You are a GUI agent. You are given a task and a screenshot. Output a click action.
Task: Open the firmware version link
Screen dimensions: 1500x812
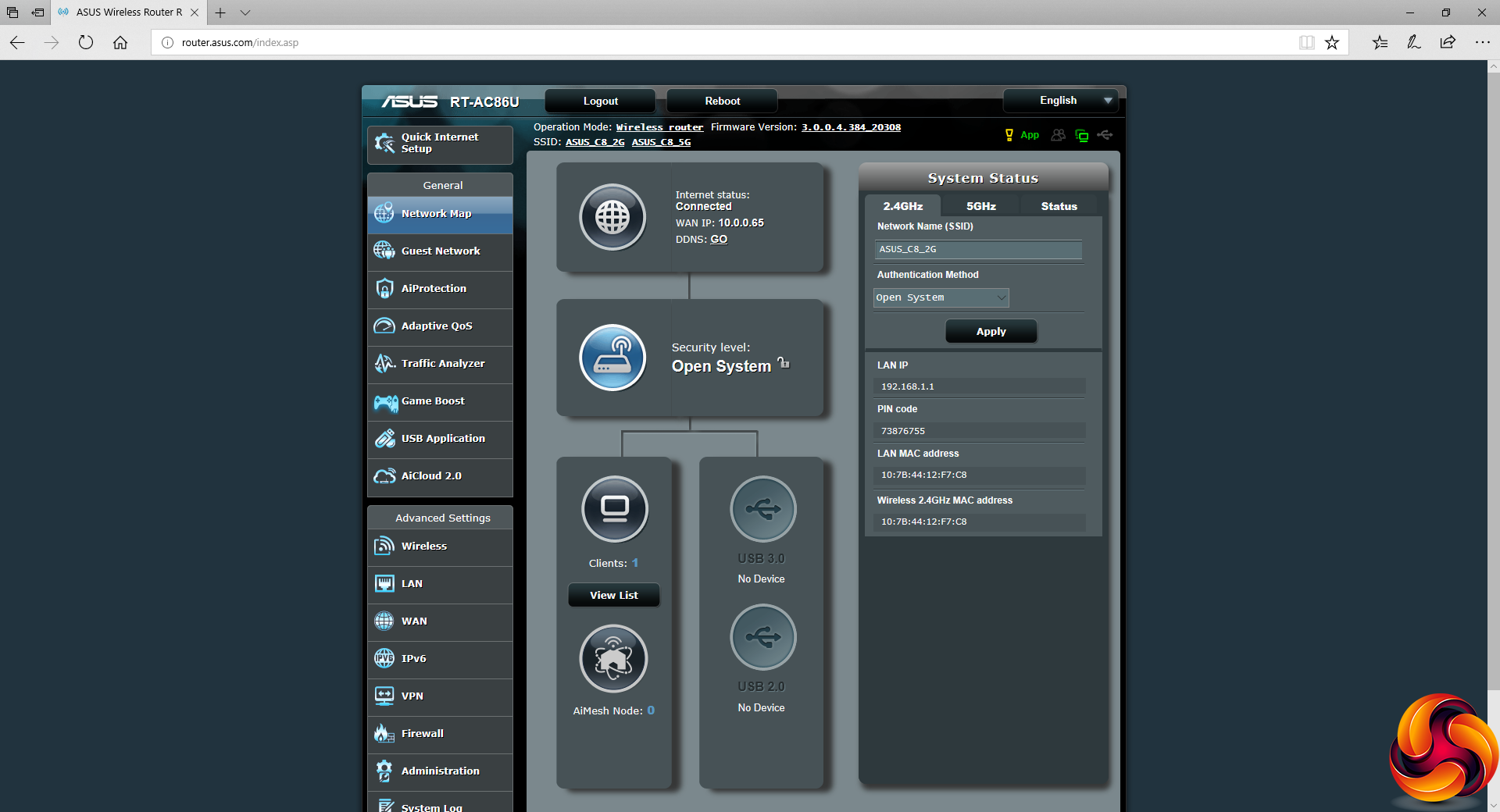click(851, 127)
